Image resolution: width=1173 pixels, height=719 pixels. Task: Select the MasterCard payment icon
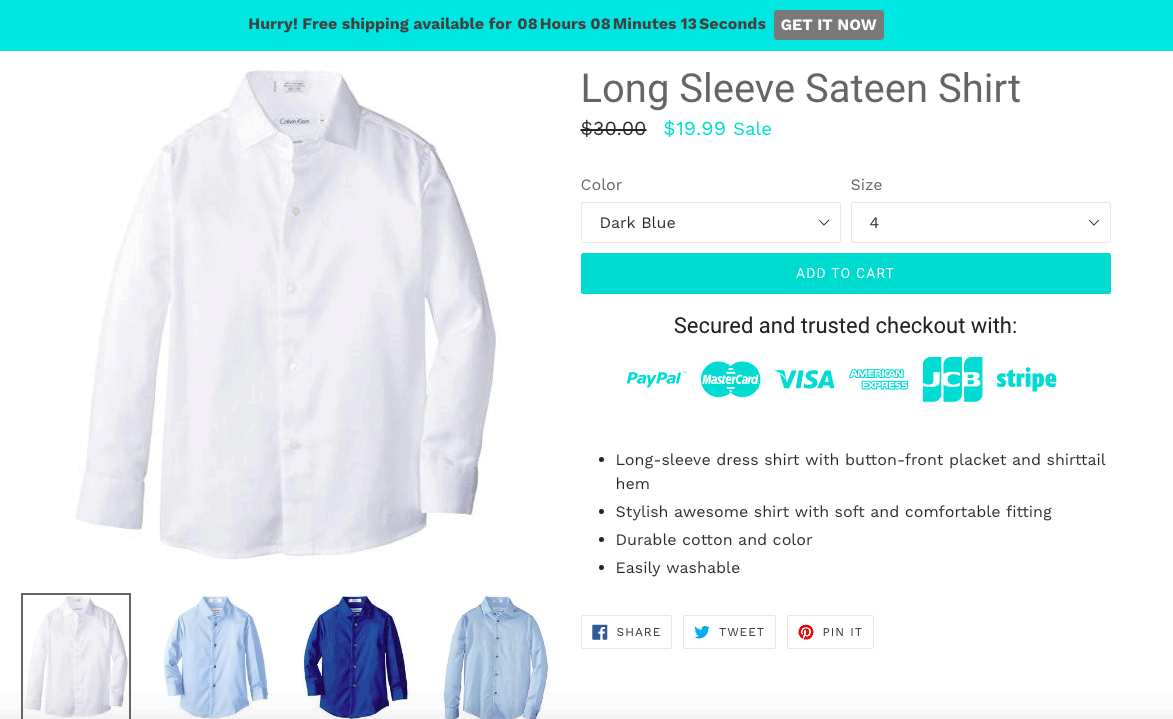730,379
